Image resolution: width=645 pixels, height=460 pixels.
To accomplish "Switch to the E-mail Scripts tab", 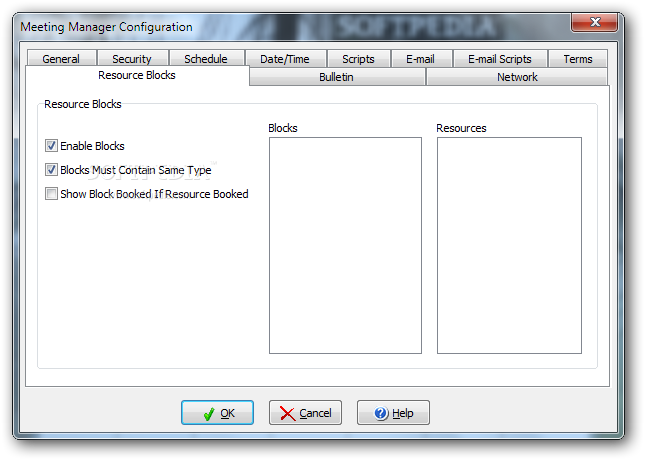I will (x=500, y=58).
